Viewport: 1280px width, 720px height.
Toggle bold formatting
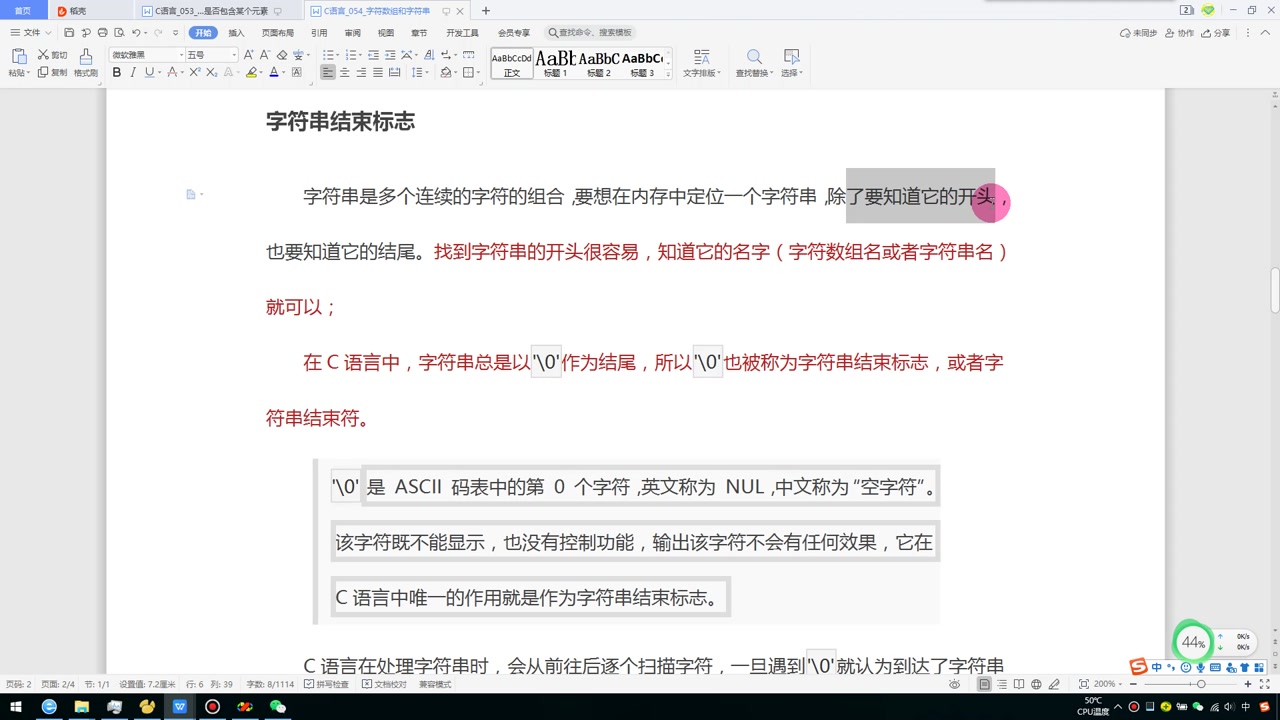pos(117,72)
